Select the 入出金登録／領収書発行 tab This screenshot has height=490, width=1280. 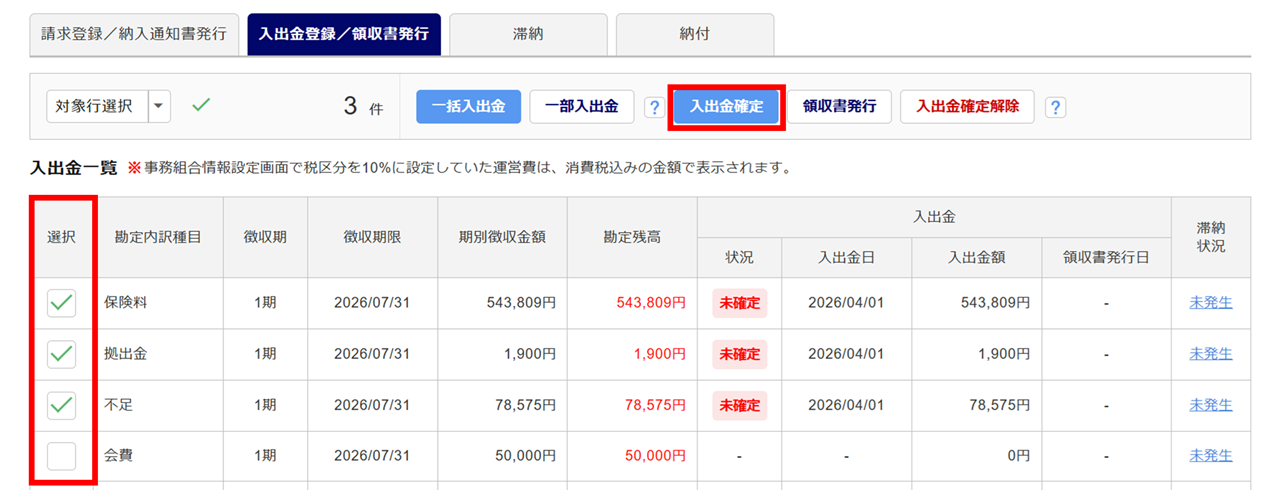pyautogui.click(x=343, y=34)
